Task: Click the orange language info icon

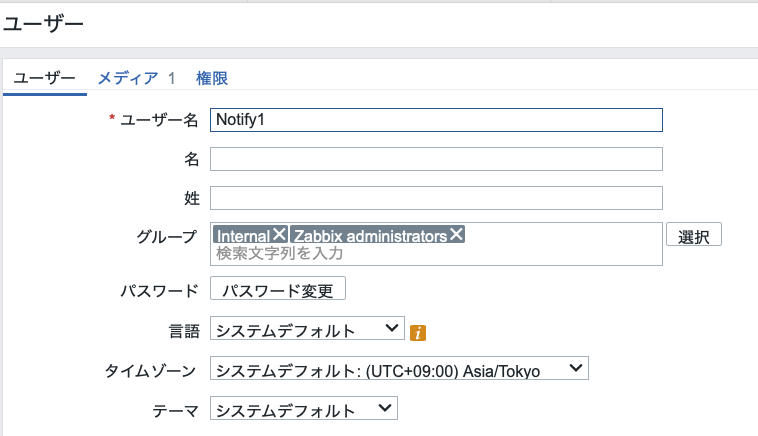Action: 418,333
